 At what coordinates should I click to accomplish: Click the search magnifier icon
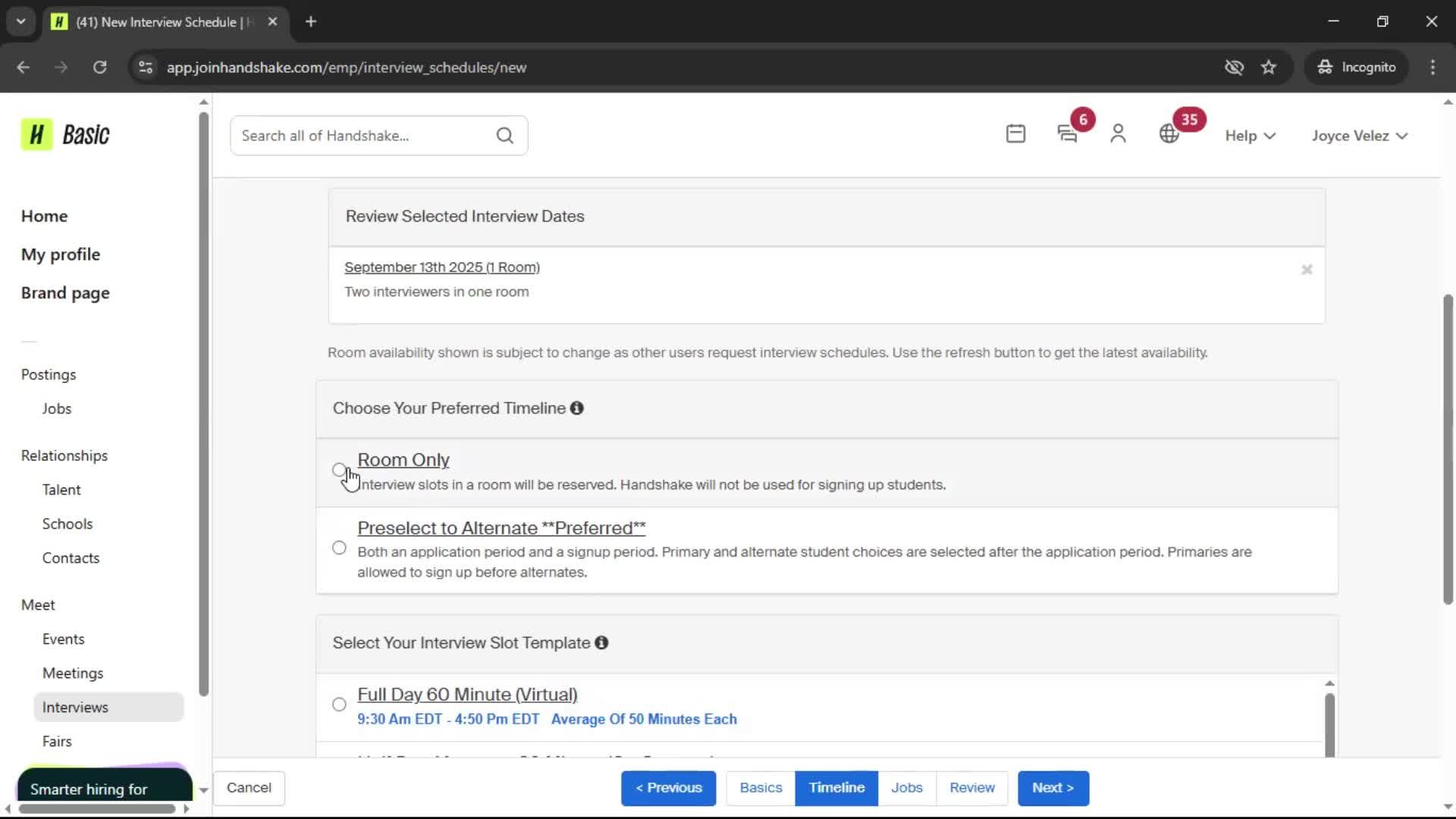click(505, 136)
